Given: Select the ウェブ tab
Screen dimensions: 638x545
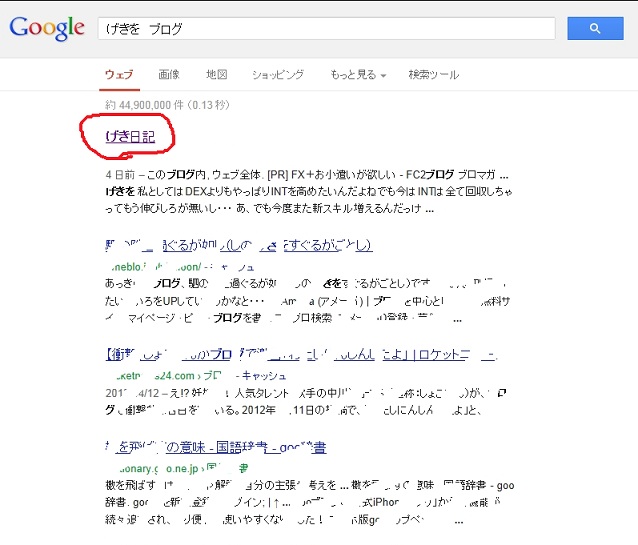Looking at the screenshot, I should point(119,74).
